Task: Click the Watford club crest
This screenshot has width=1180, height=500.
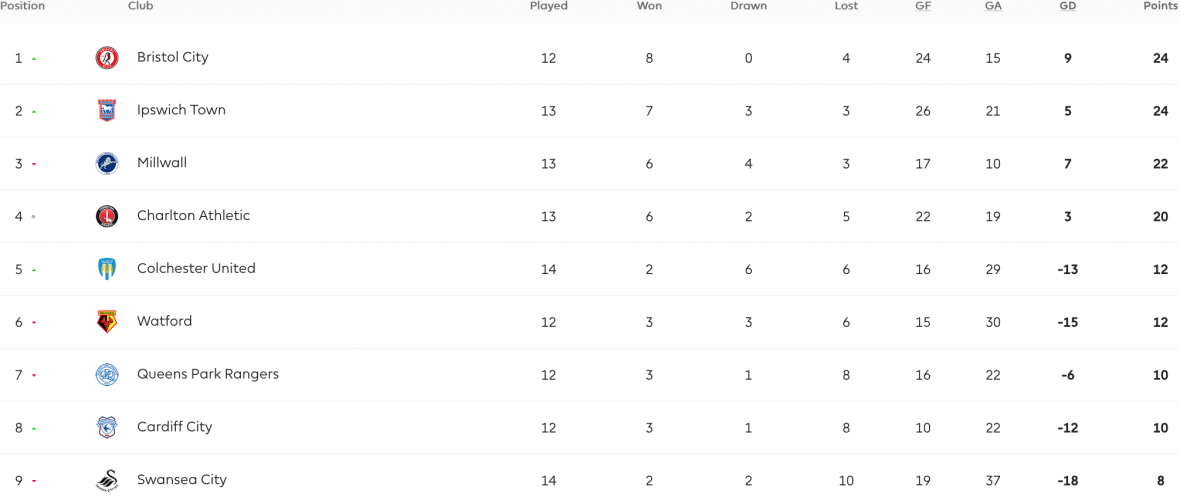Action: [107, 322]
